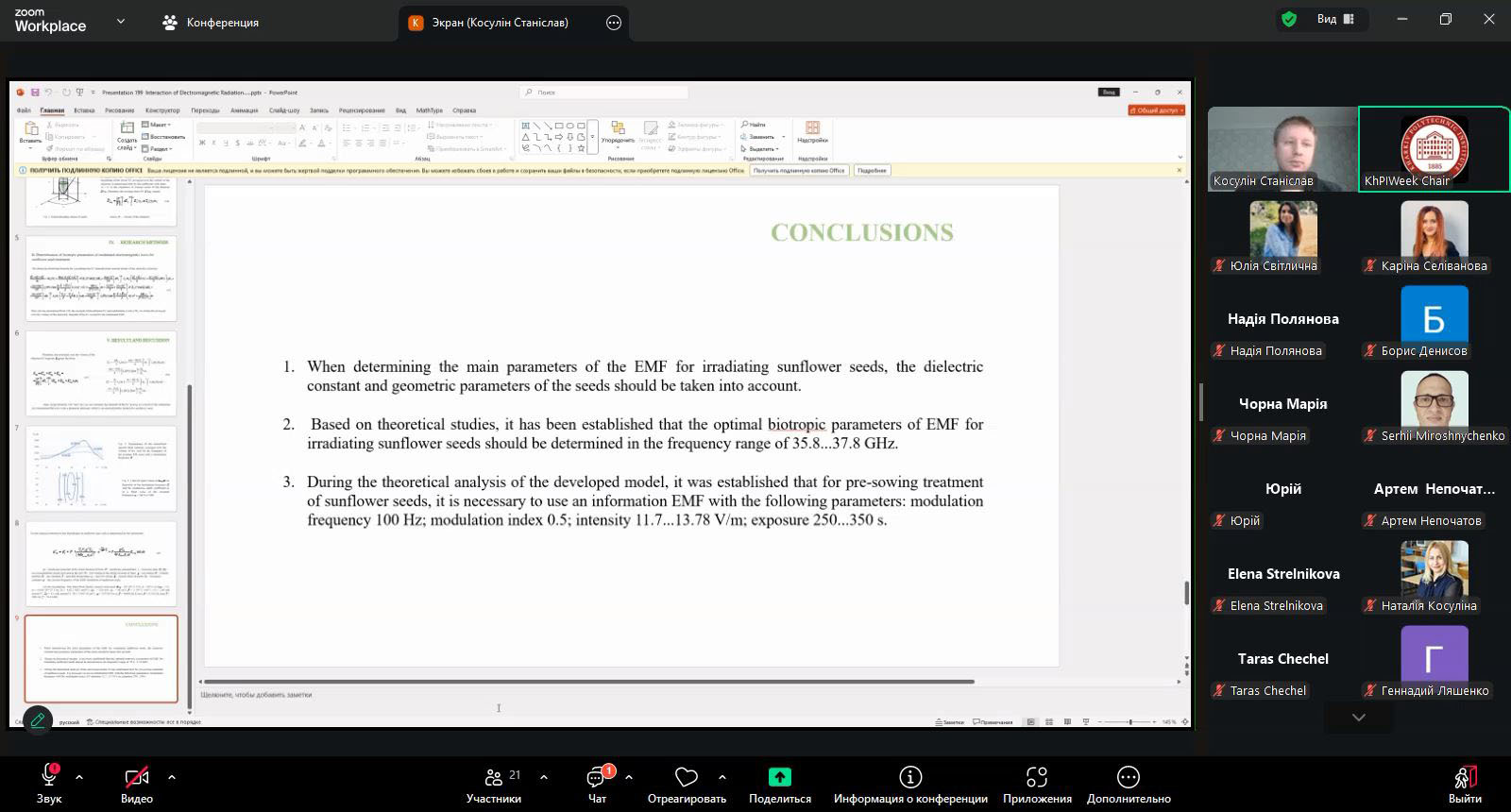Expand video settings arrow beside camera
Viewport: 1511px width, 812px height.
click(x=172, y=777)
